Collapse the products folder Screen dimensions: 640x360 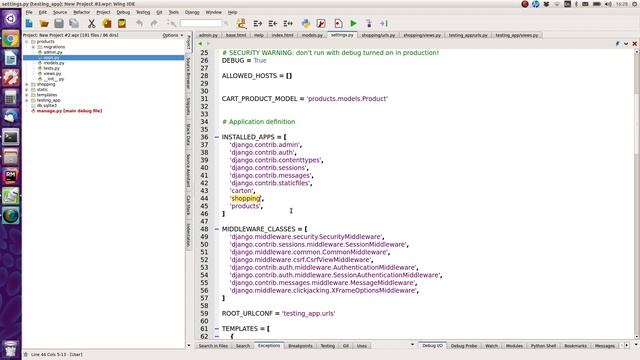coord(27,42)
